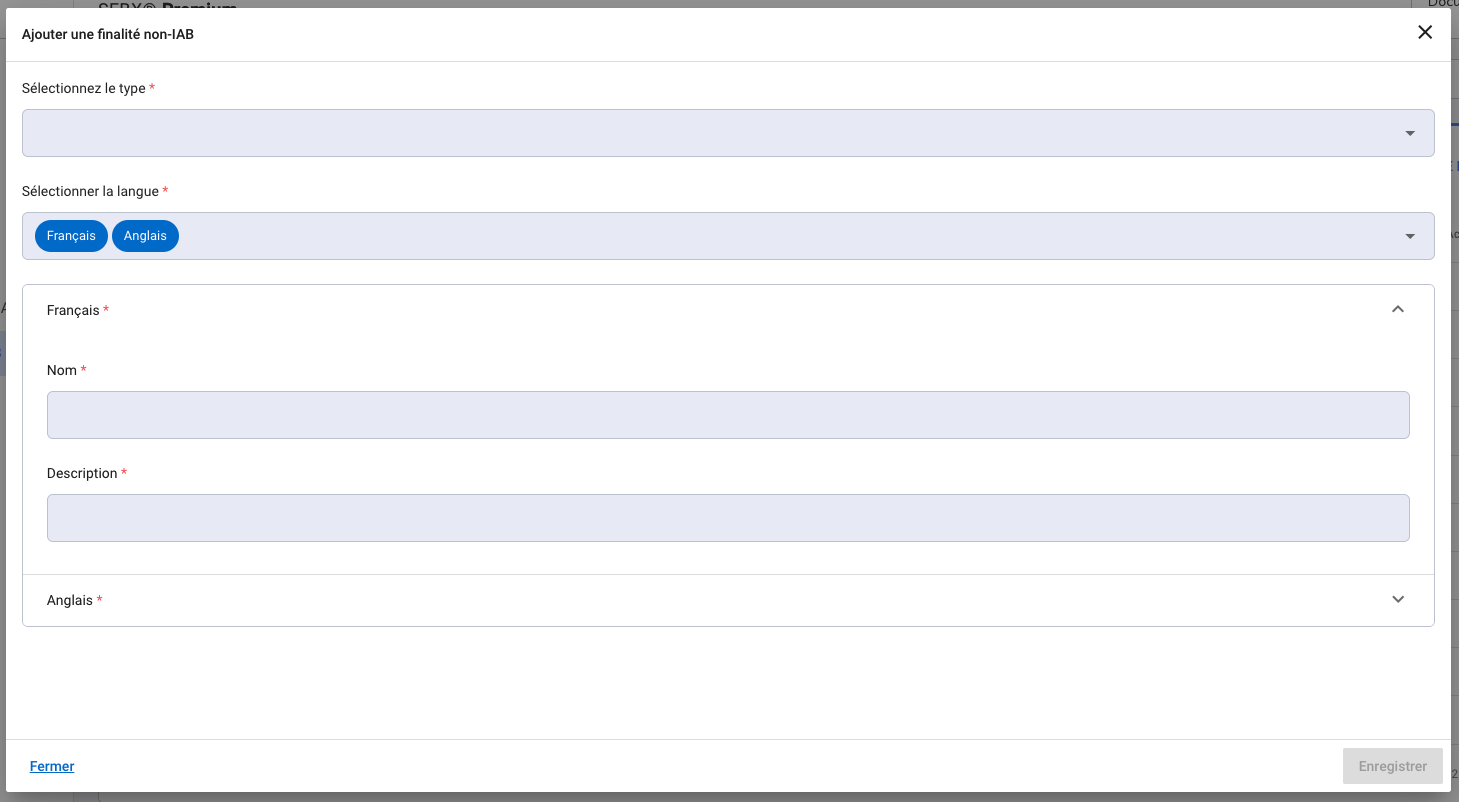
Task: Click the Fermer link
Action: tap(52, 766)
